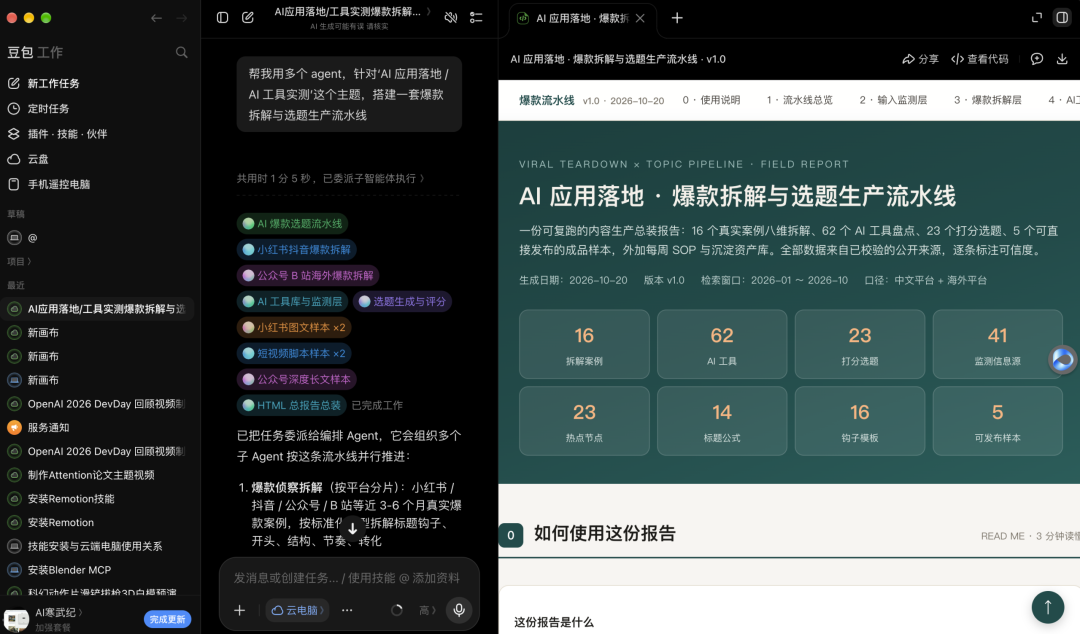Viewport: 1080px width, 634px height.
Task: Add a new tab with the plus icon
Action: (677, 18)
